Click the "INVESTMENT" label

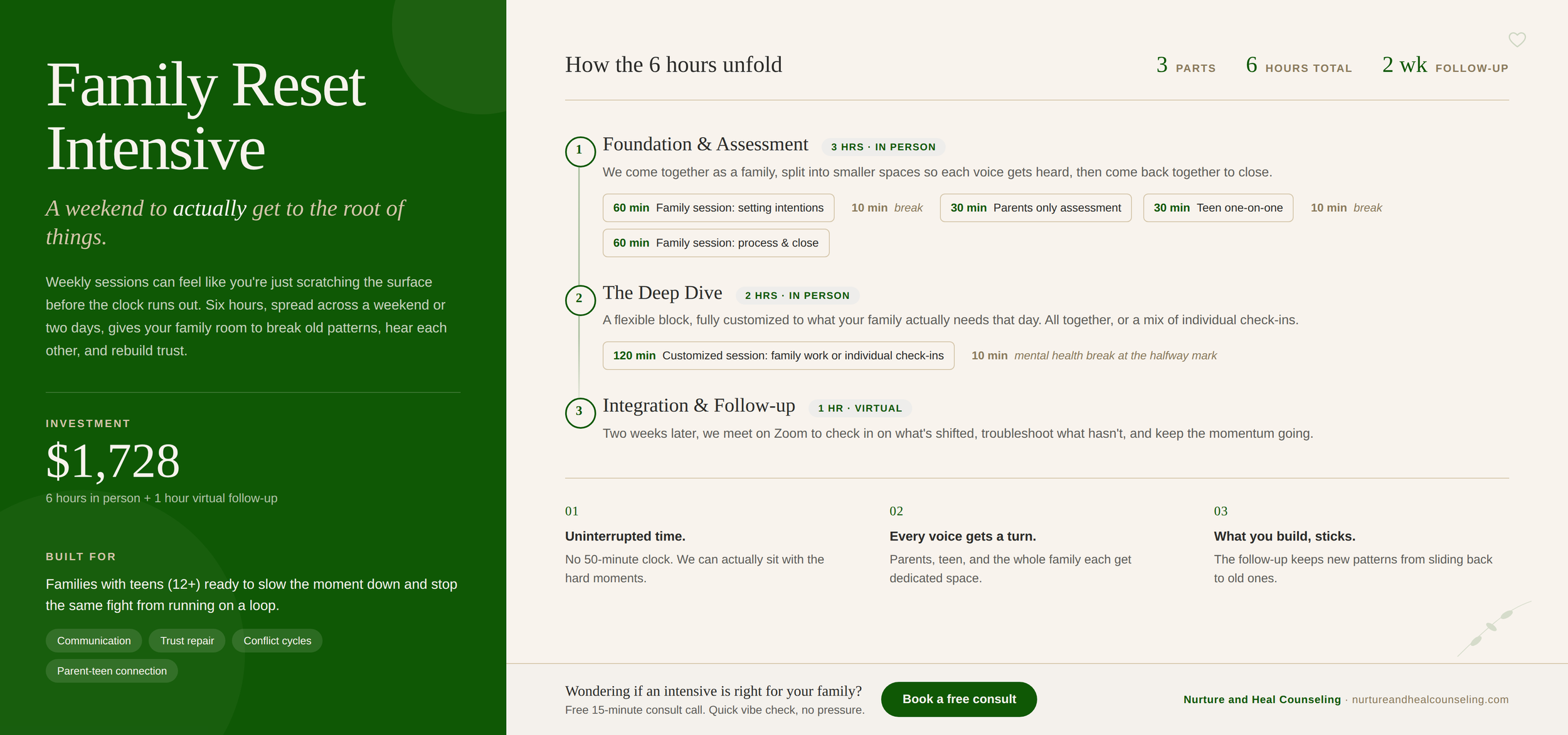[88, 424]
